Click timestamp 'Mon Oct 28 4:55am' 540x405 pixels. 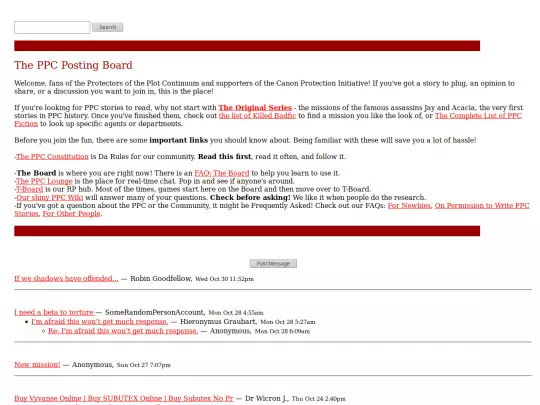click(236, 313)
